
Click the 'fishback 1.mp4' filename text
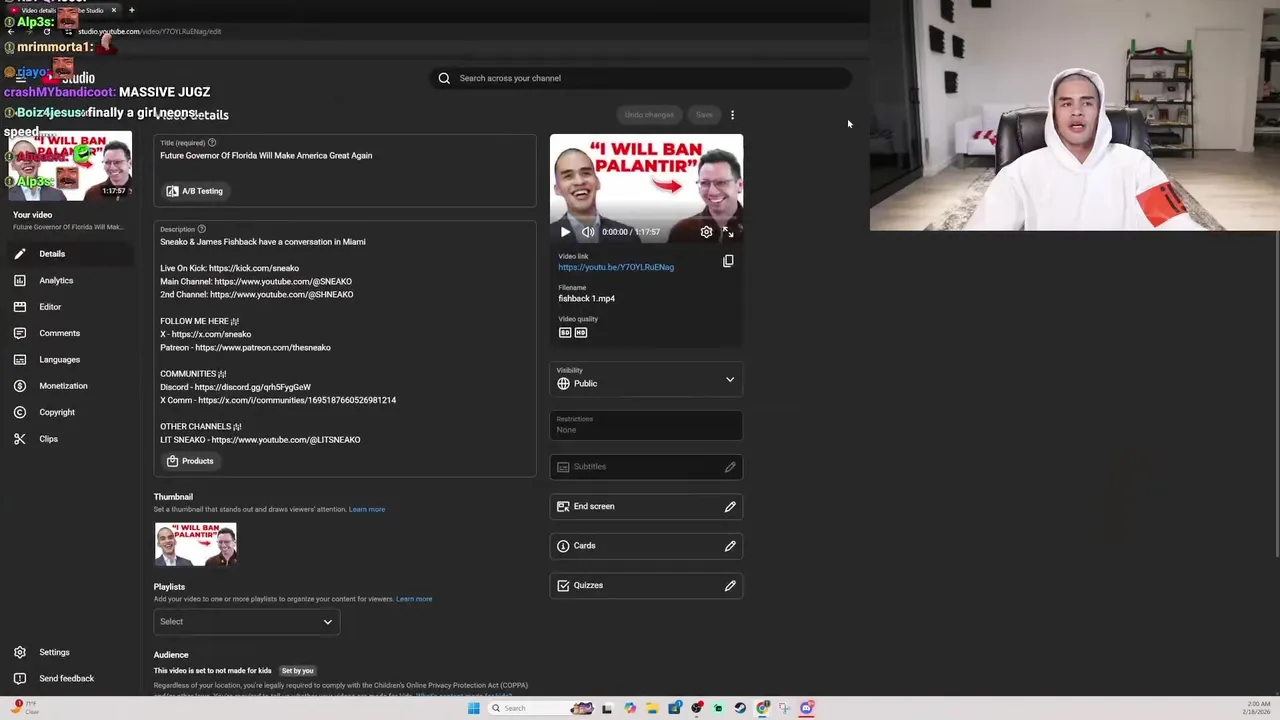point(587,299)
